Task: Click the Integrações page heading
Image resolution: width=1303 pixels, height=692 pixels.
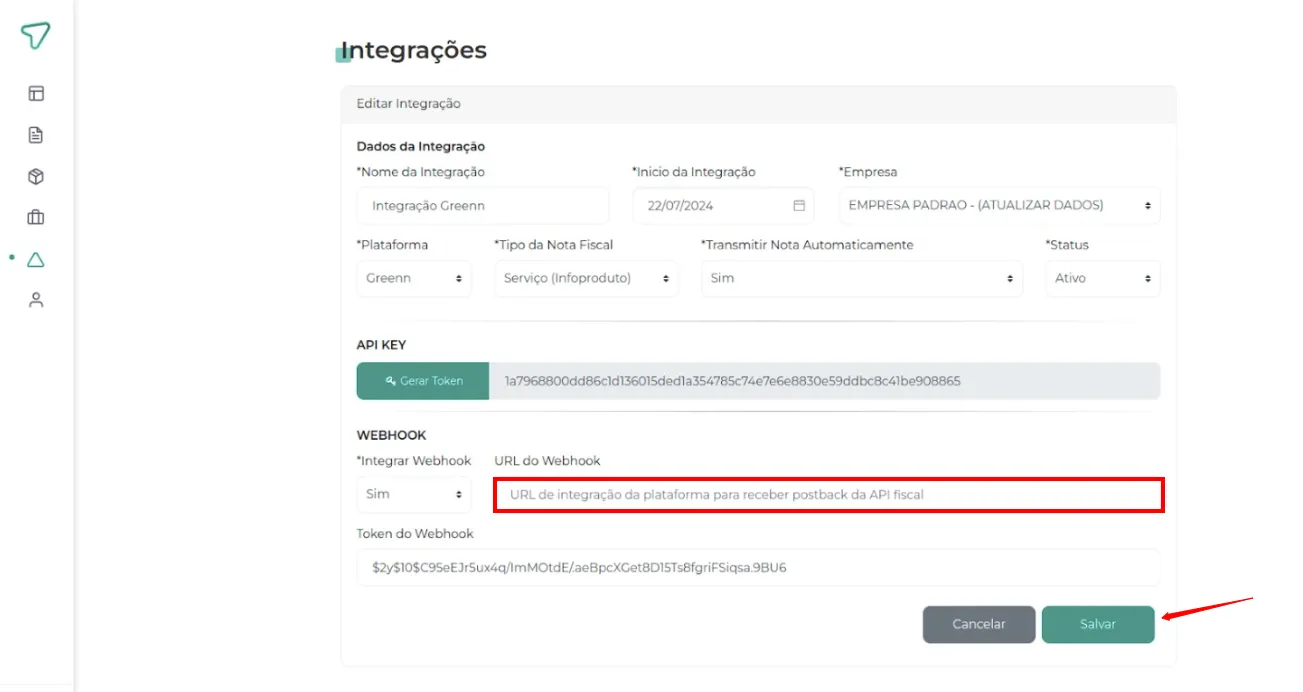Action: click(414, 50)
